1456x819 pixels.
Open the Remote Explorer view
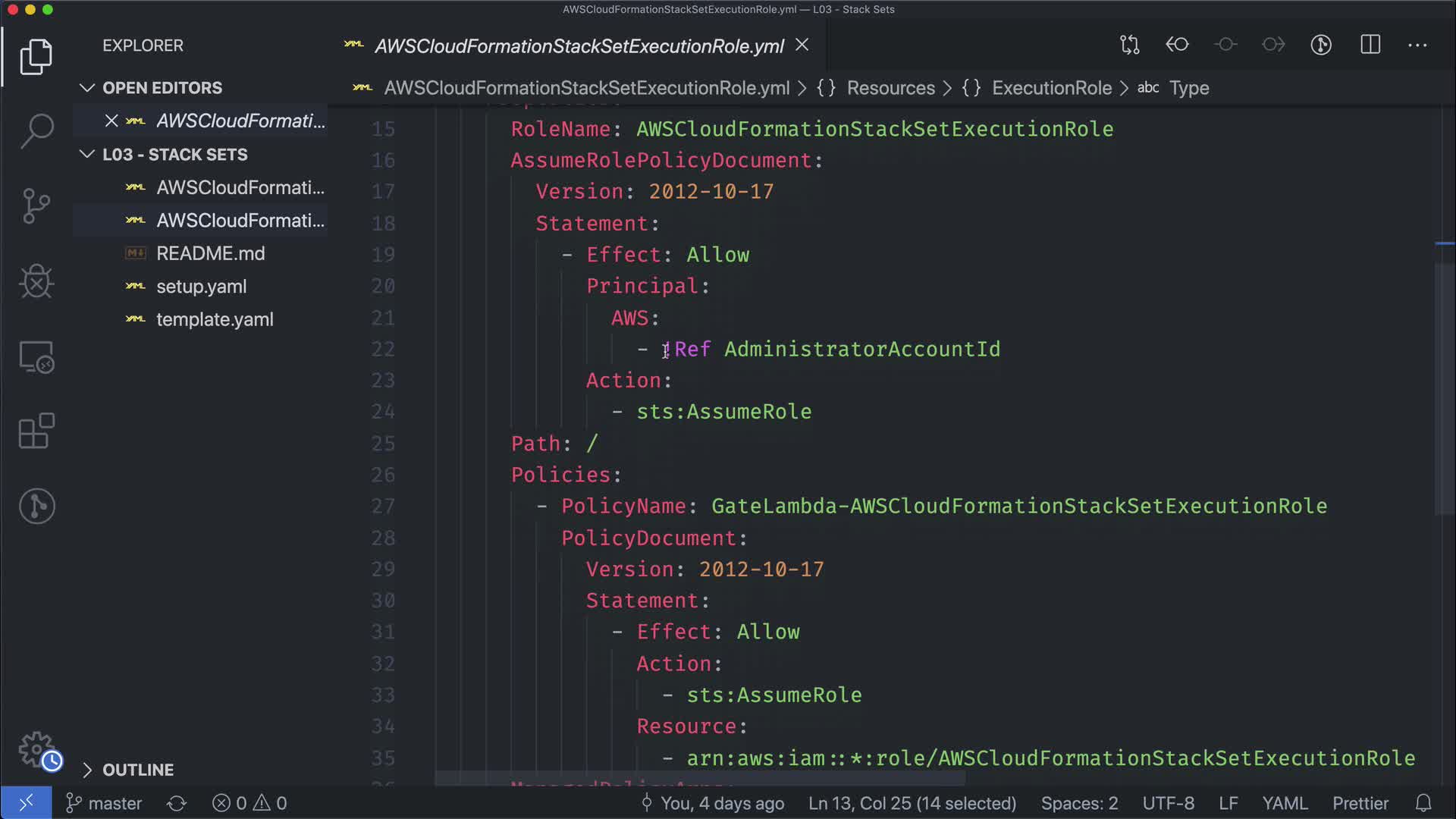pyautogui.click(x=36, y=356)
